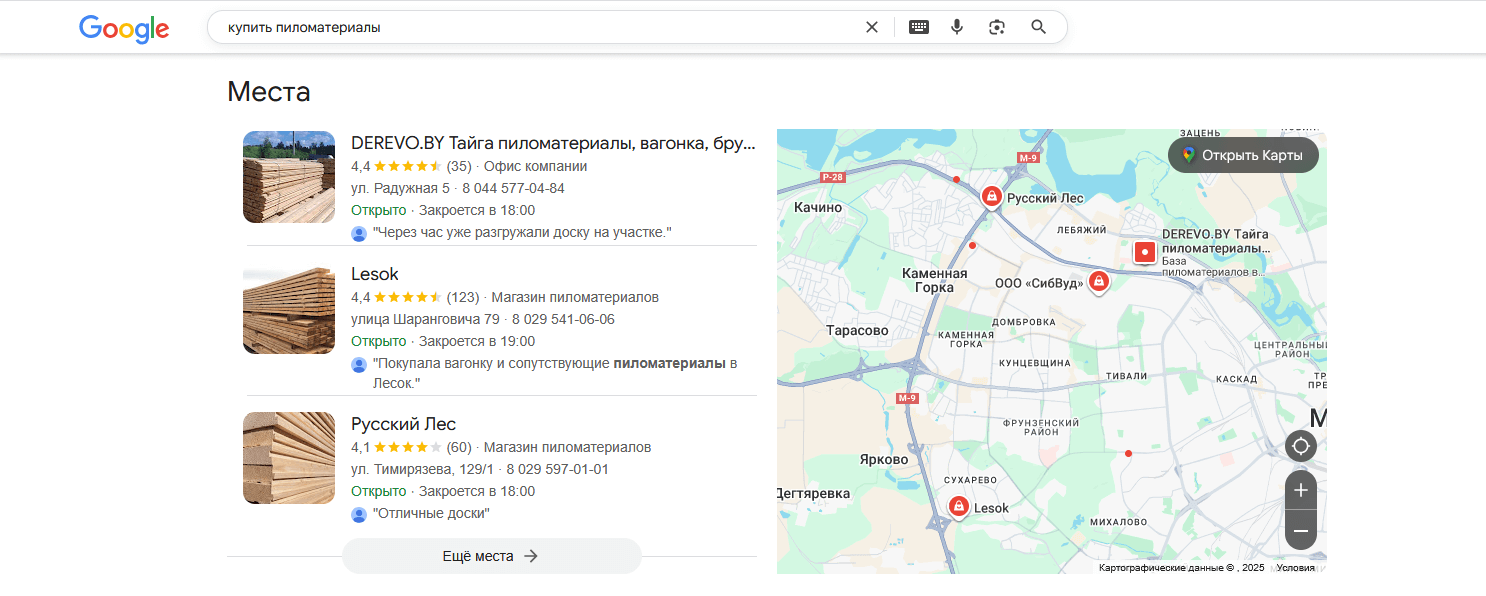Viewport: 1486px width, 596px height.
Task: Click phone number 8 029 541-06-06
Action: (x=563, y=319)
